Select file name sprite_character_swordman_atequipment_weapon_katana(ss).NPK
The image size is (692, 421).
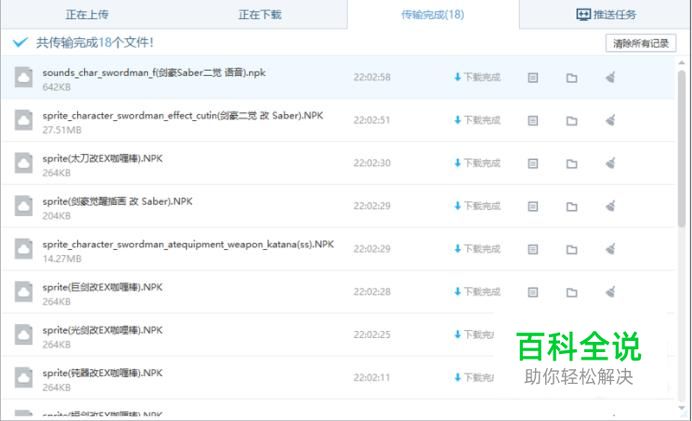click(x=188, y=244)
